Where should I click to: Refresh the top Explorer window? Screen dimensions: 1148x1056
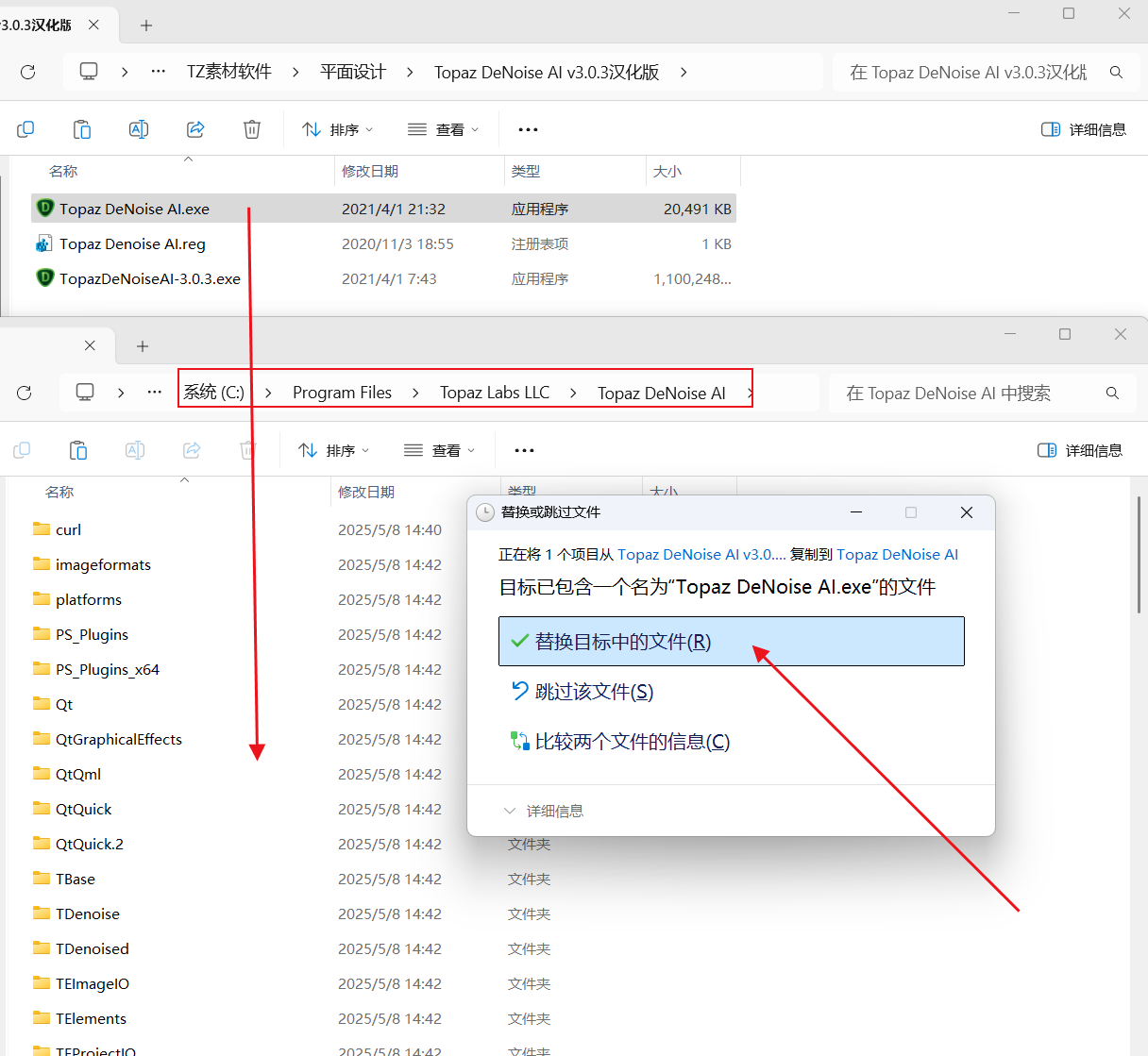(27, 72)
